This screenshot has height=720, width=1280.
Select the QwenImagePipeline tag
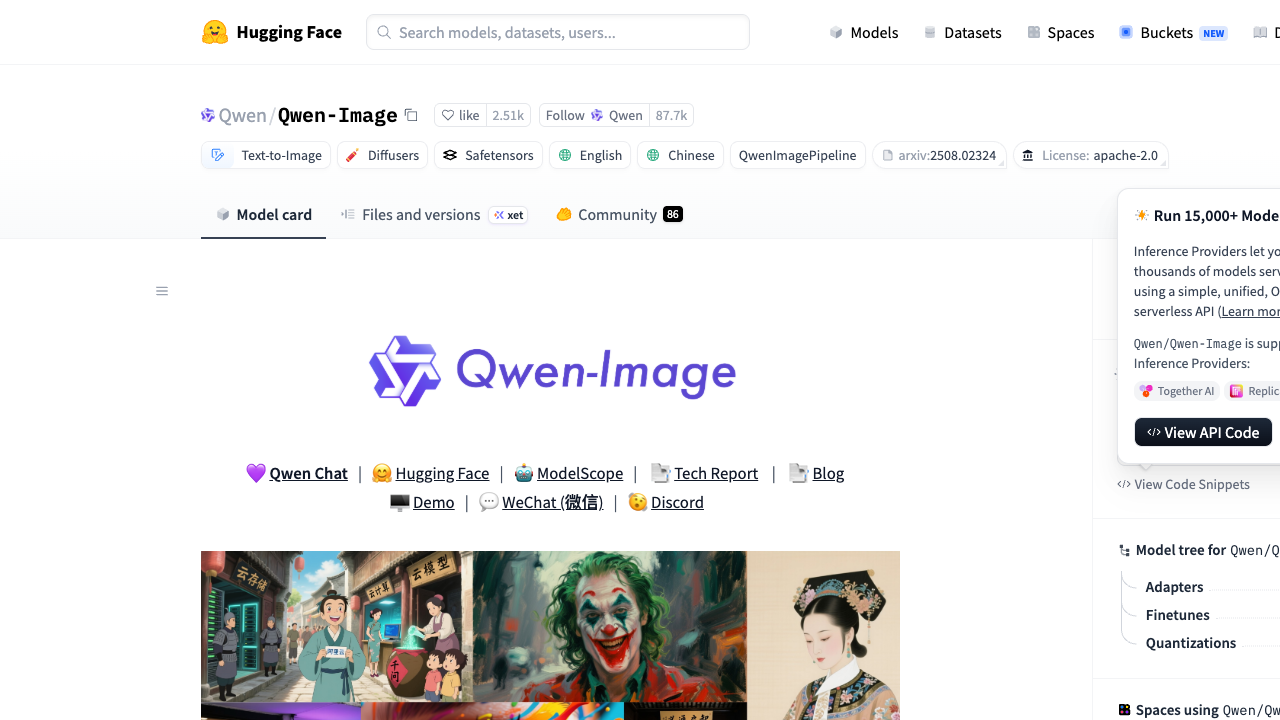point(797,155)
